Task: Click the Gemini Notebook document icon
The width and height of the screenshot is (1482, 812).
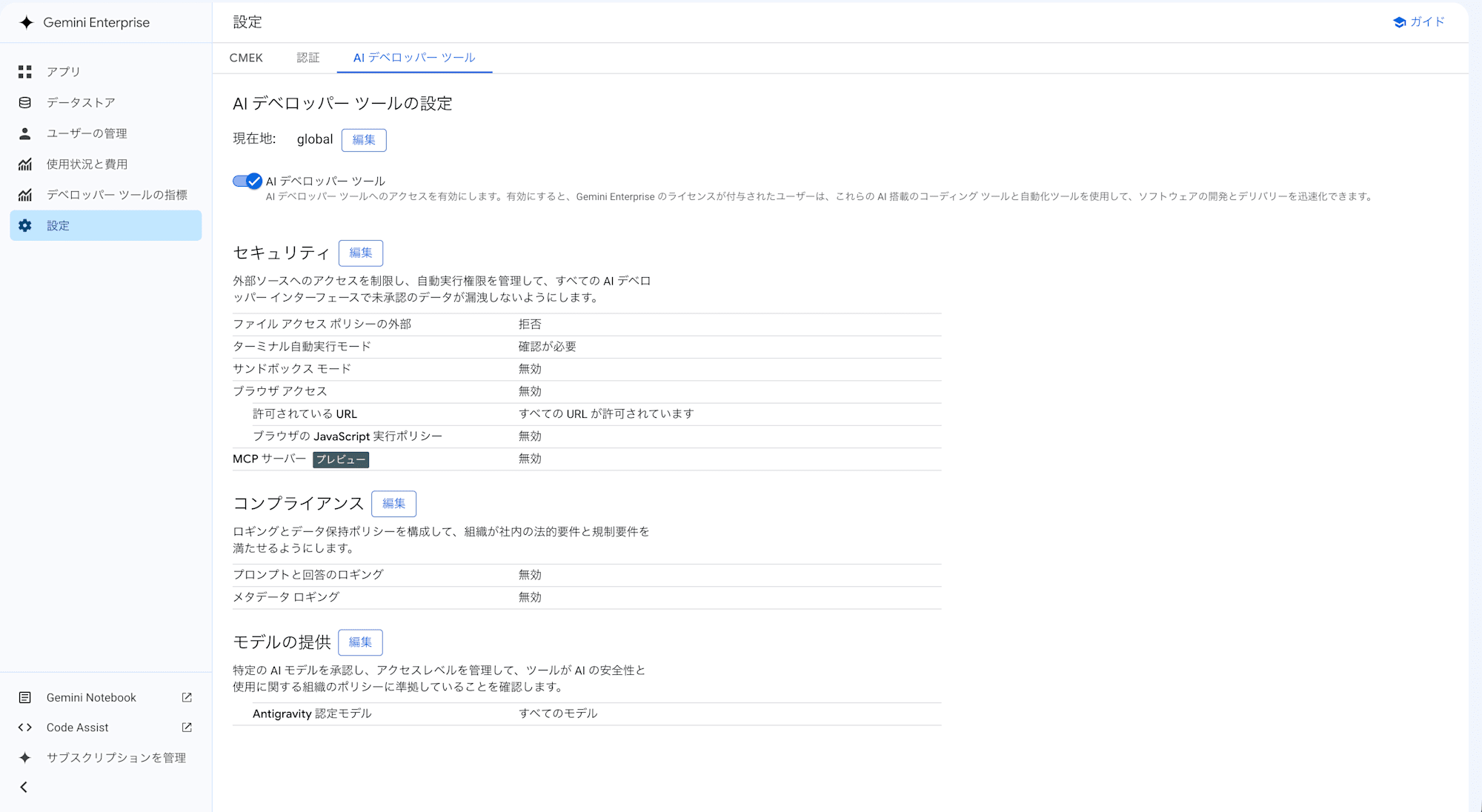Action: 25,698
